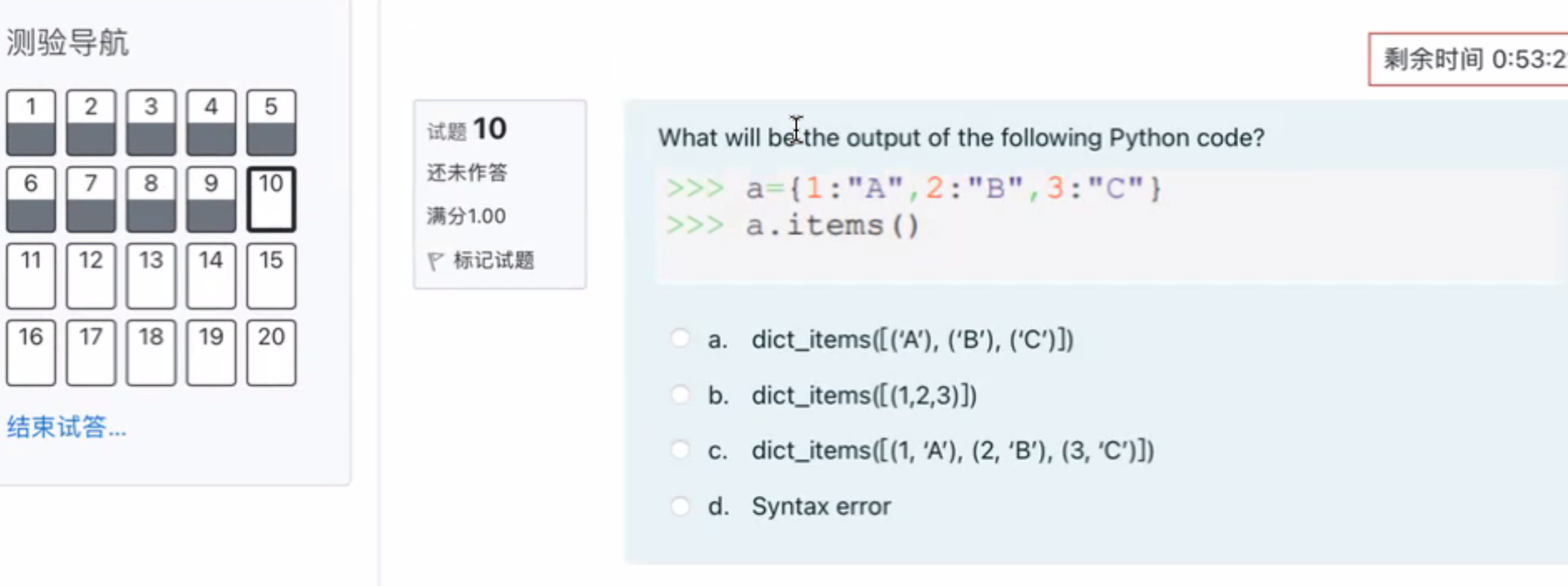Select the current question 10 box

(x=272, y=199)
